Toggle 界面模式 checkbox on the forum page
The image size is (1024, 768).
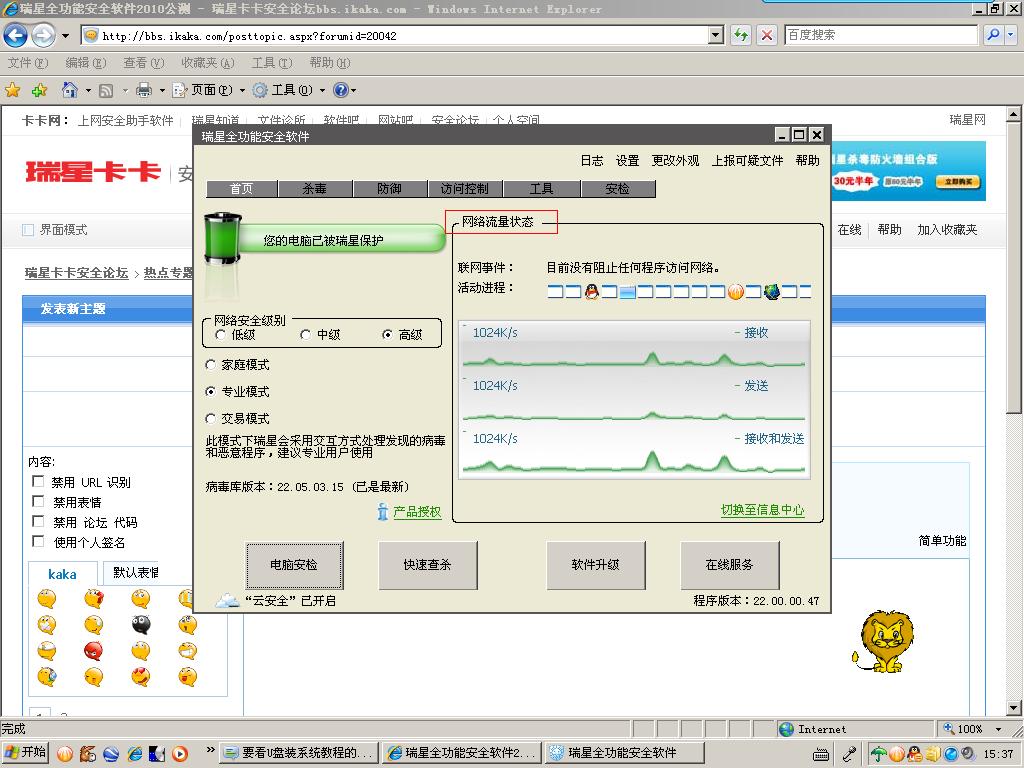(28, 230)
